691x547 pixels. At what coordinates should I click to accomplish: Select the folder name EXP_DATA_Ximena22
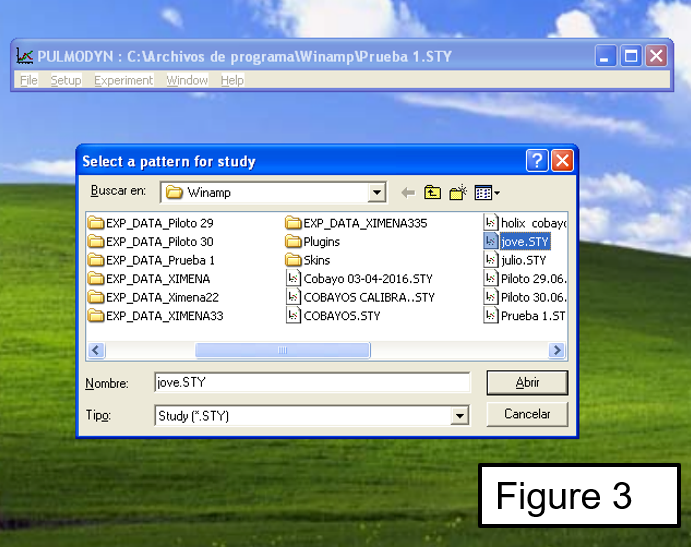coord(162,297)
